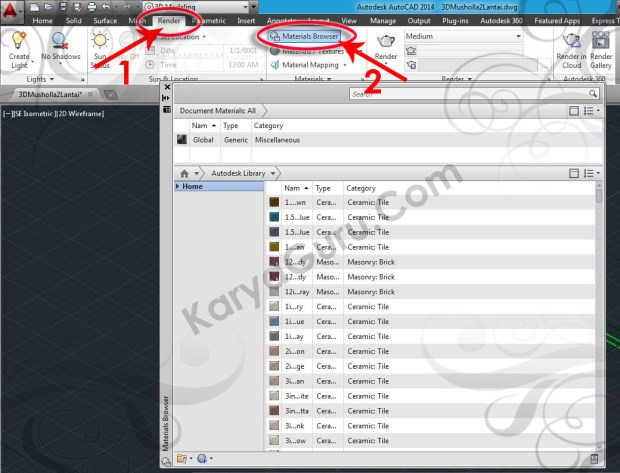Select the 1...an ceramic tile swatch
The height and width of the screenshot is (473, 620).
coord(274,247)
